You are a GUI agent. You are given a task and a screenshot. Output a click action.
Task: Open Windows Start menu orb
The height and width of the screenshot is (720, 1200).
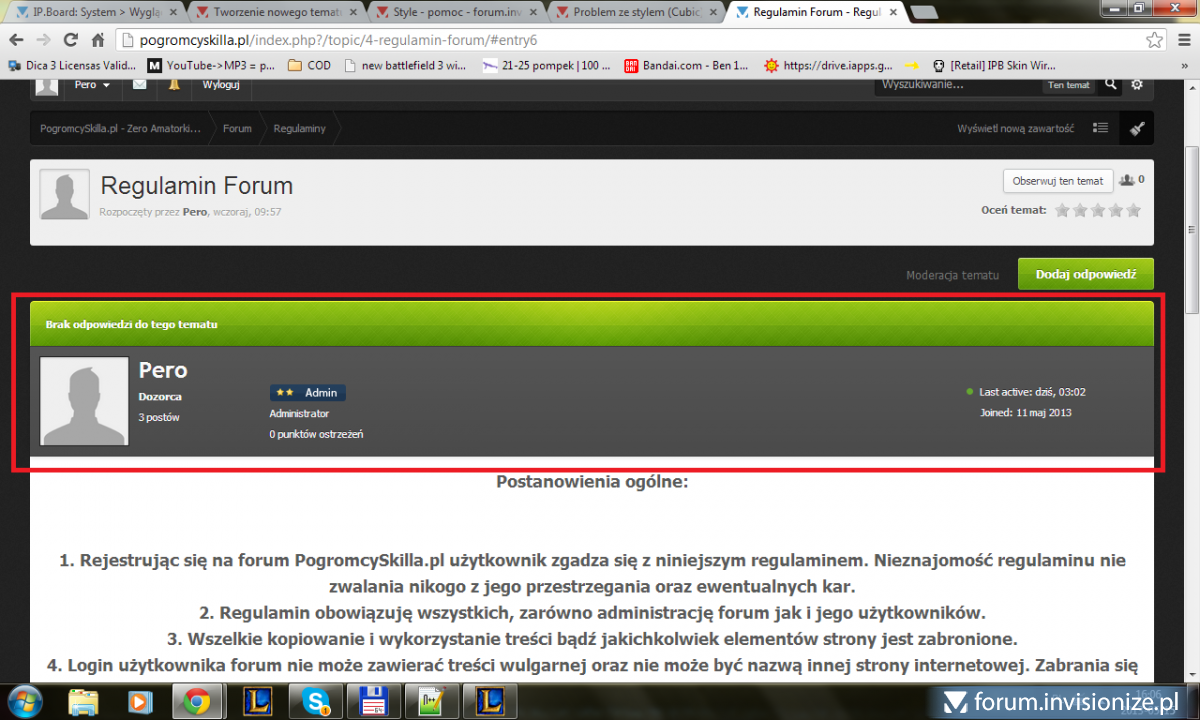pyautogui.click(x=23, y=702)
